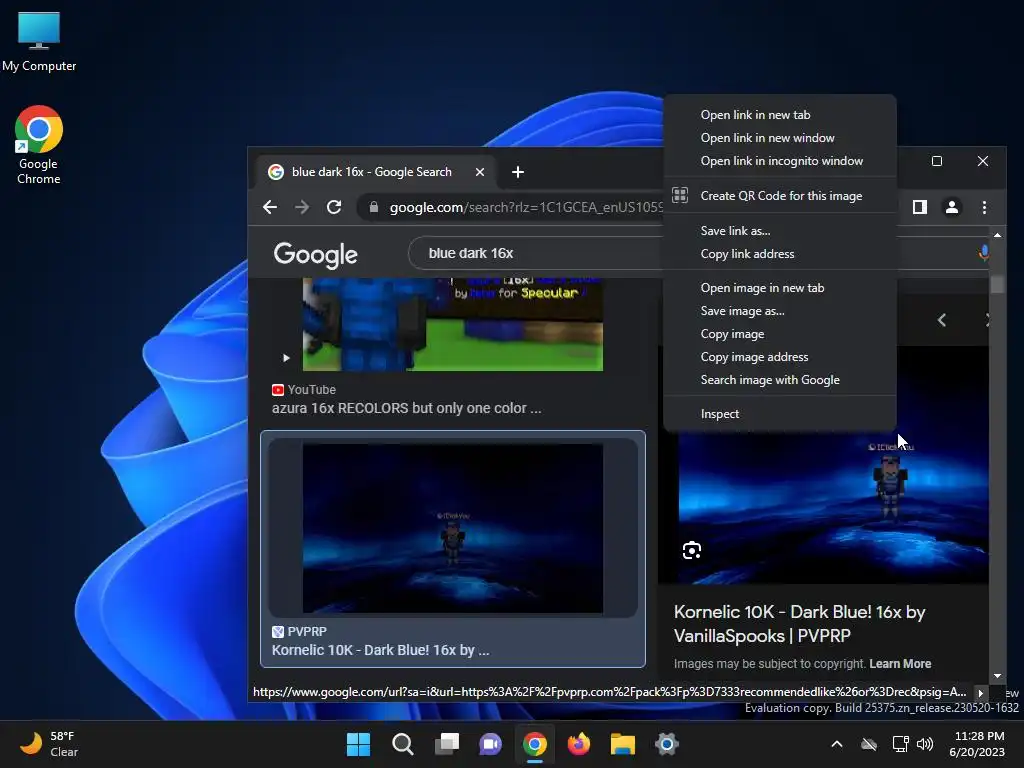Screen dimensions: 1024x768
Task: Click the vertical scrollbar thumb
Action: pos(997,285)
